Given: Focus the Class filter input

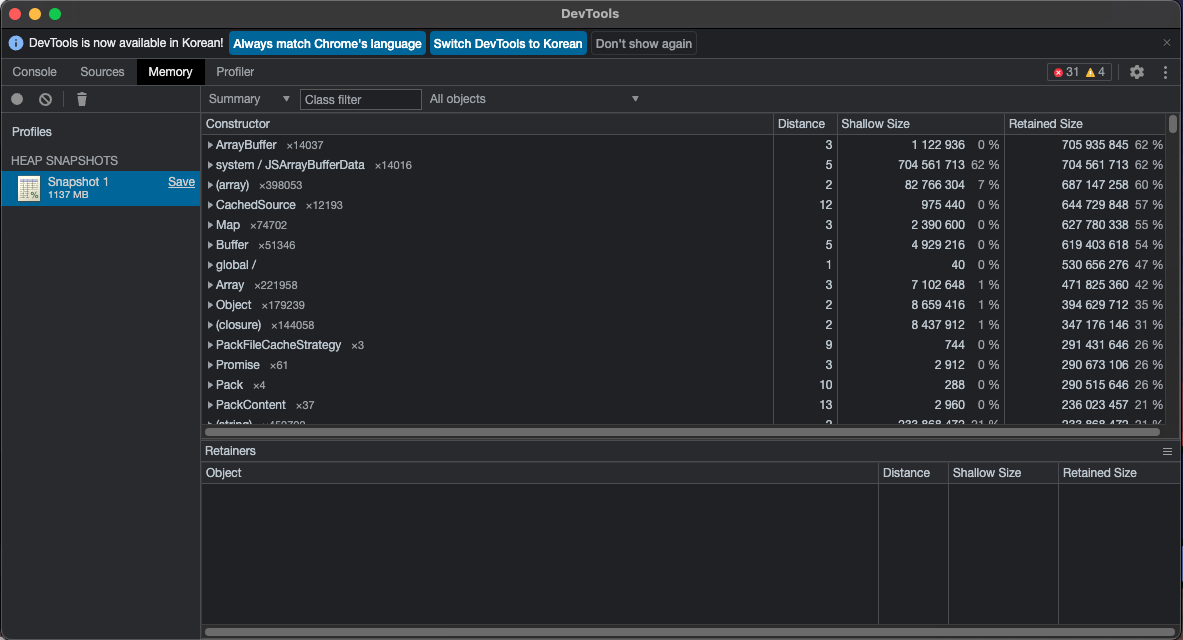Looking at the screenshot, I should point(361,100).
